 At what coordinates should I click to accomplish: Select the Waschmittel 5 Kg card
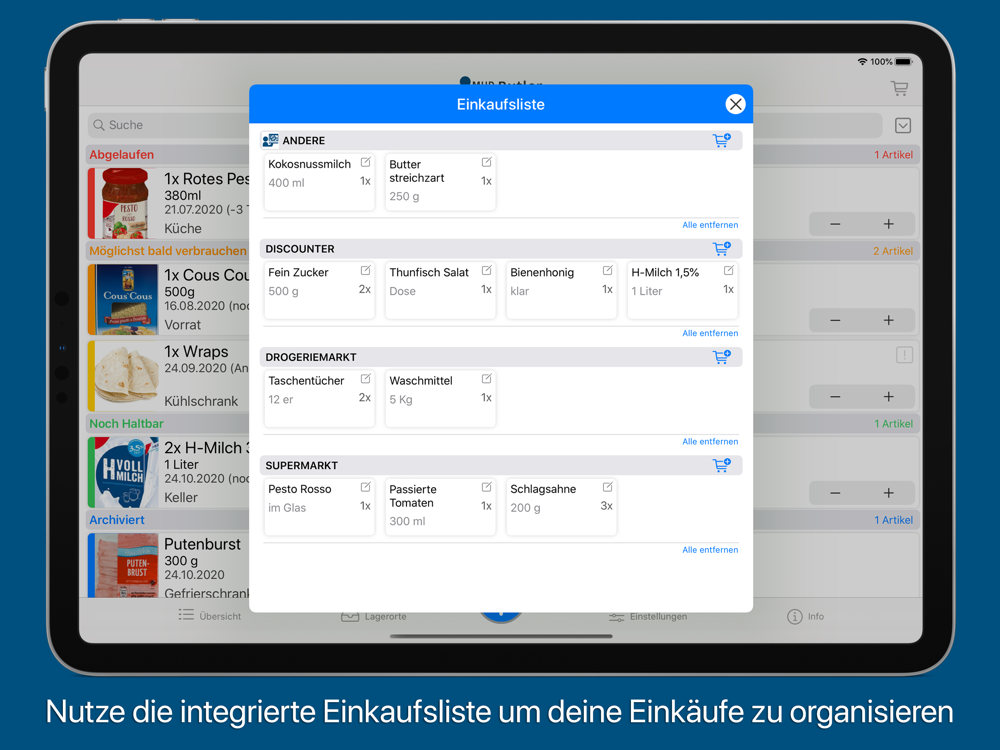coord(441,399)
